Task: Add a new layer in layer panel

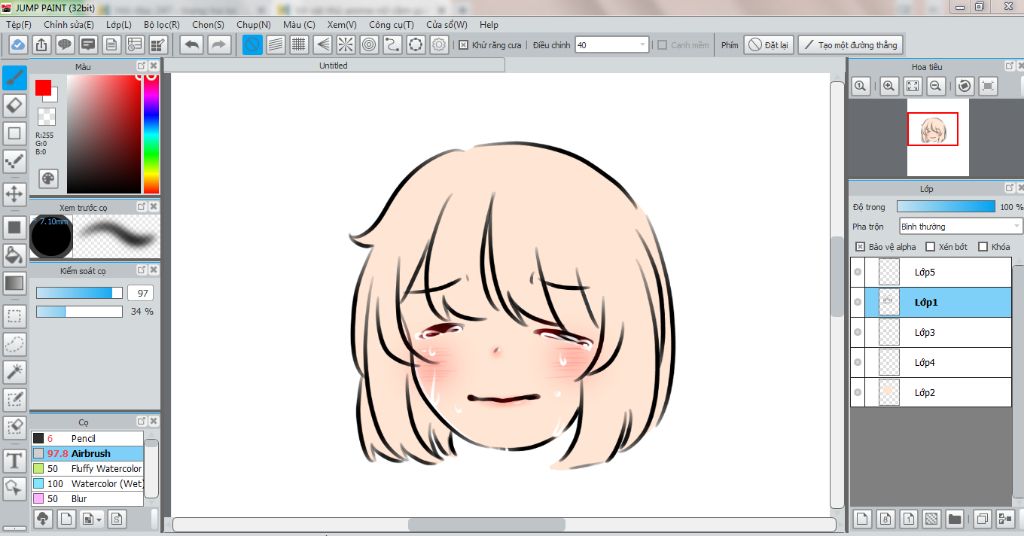Action: pos(862,519)
